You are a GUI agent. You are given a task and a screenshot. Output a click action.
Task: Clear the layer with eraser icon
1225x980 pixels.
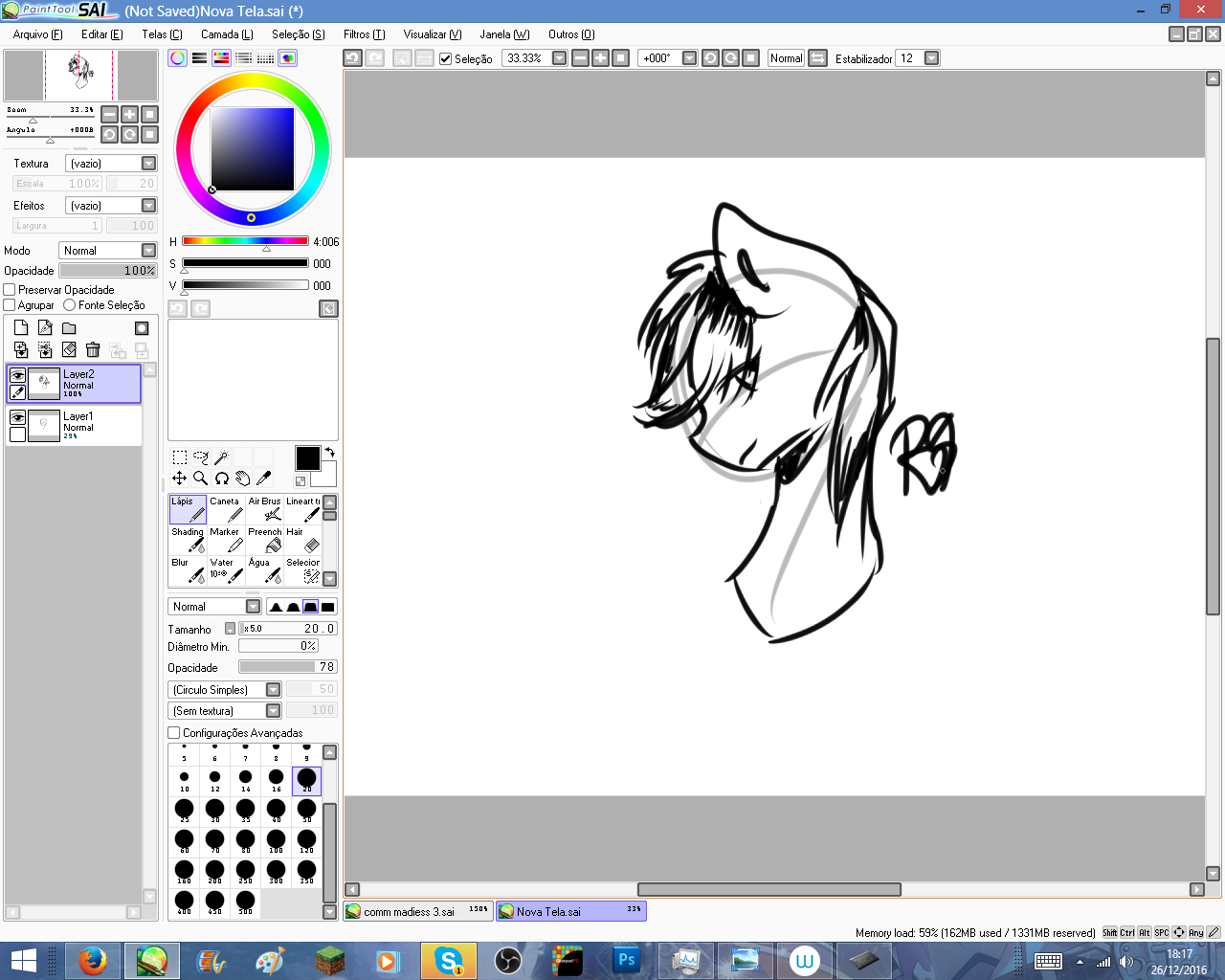coord(69,350)
